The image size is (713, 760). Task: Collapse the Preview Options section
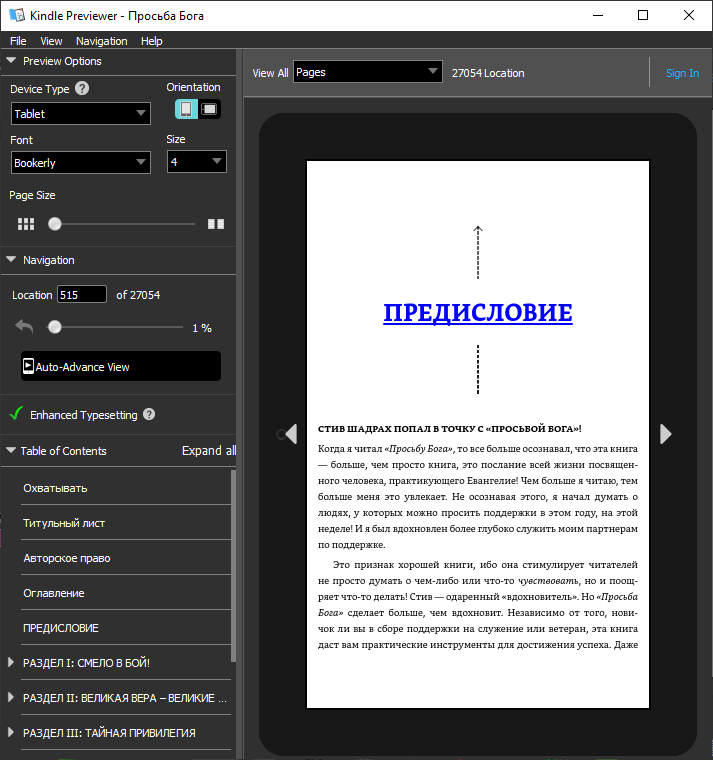pyautogui.click(x=11, y=61)
